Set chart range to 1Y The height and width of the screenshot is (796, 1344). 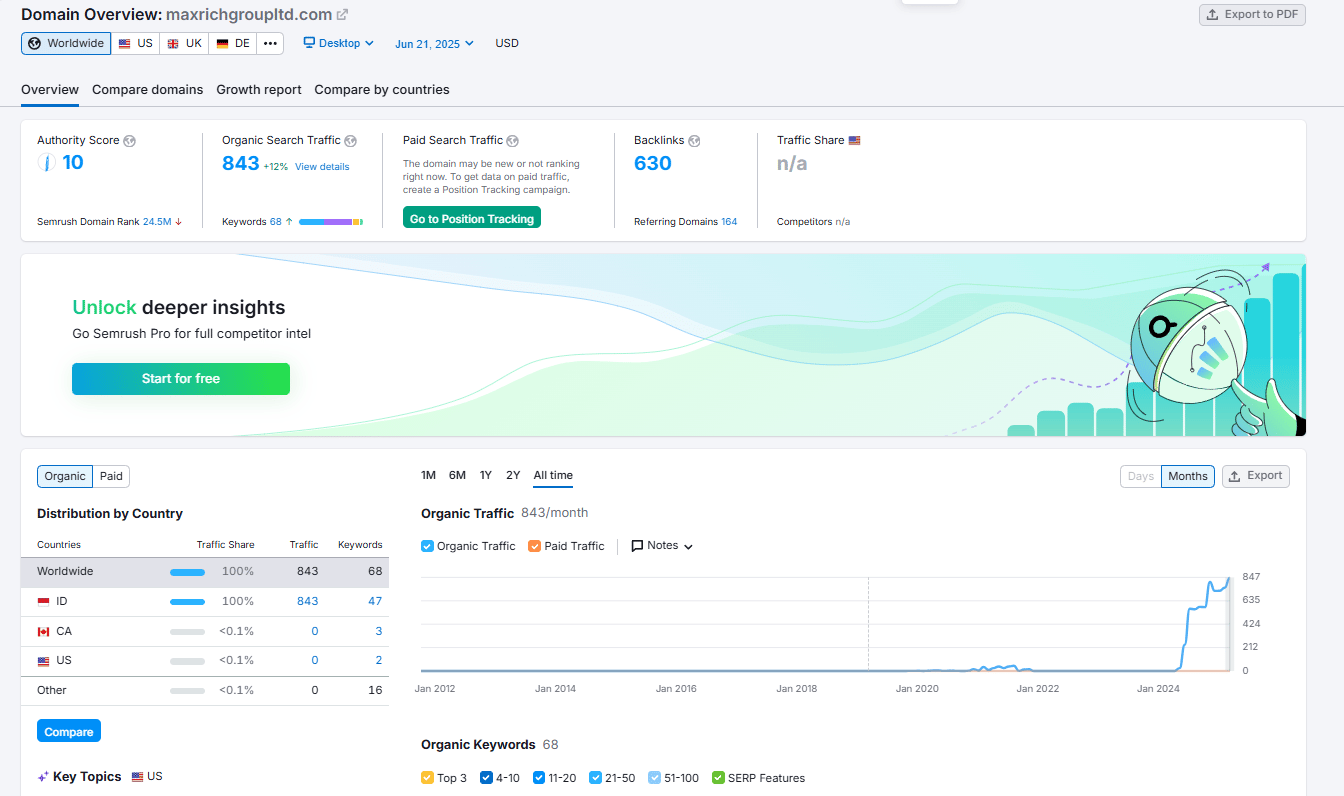tap(485, 476)
